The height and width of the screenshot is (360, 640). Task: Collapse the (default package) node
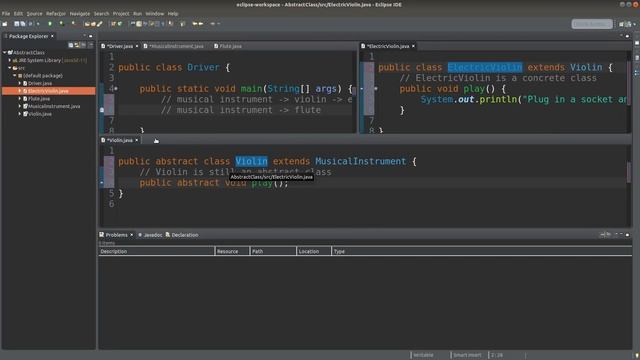15,76
